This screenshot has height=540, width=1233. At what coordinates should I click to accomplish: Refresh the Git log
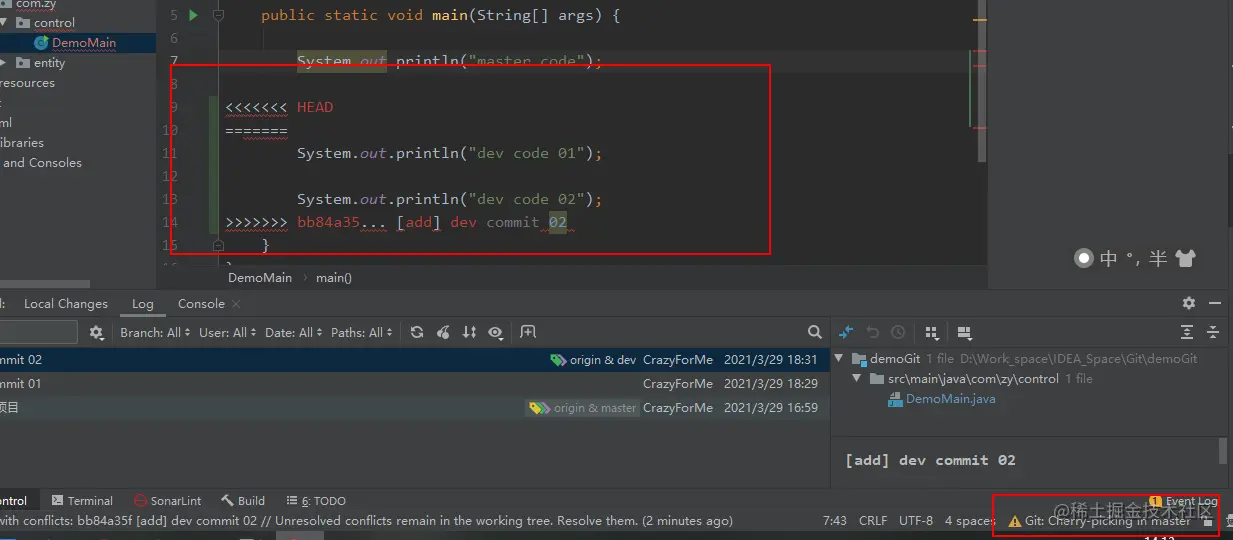417,332
